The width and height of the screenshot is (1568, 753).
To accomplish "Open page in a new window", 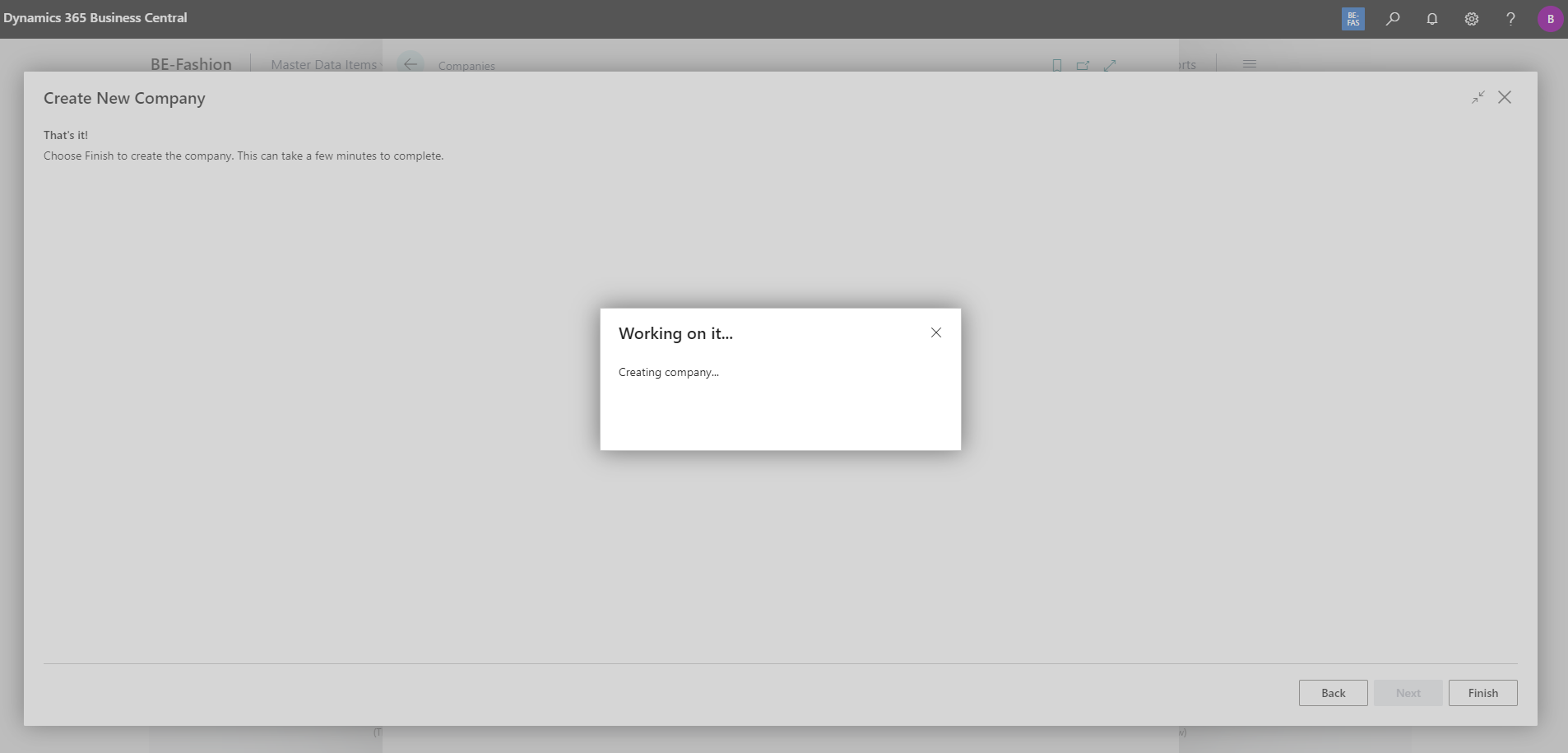I will 1083,65.
